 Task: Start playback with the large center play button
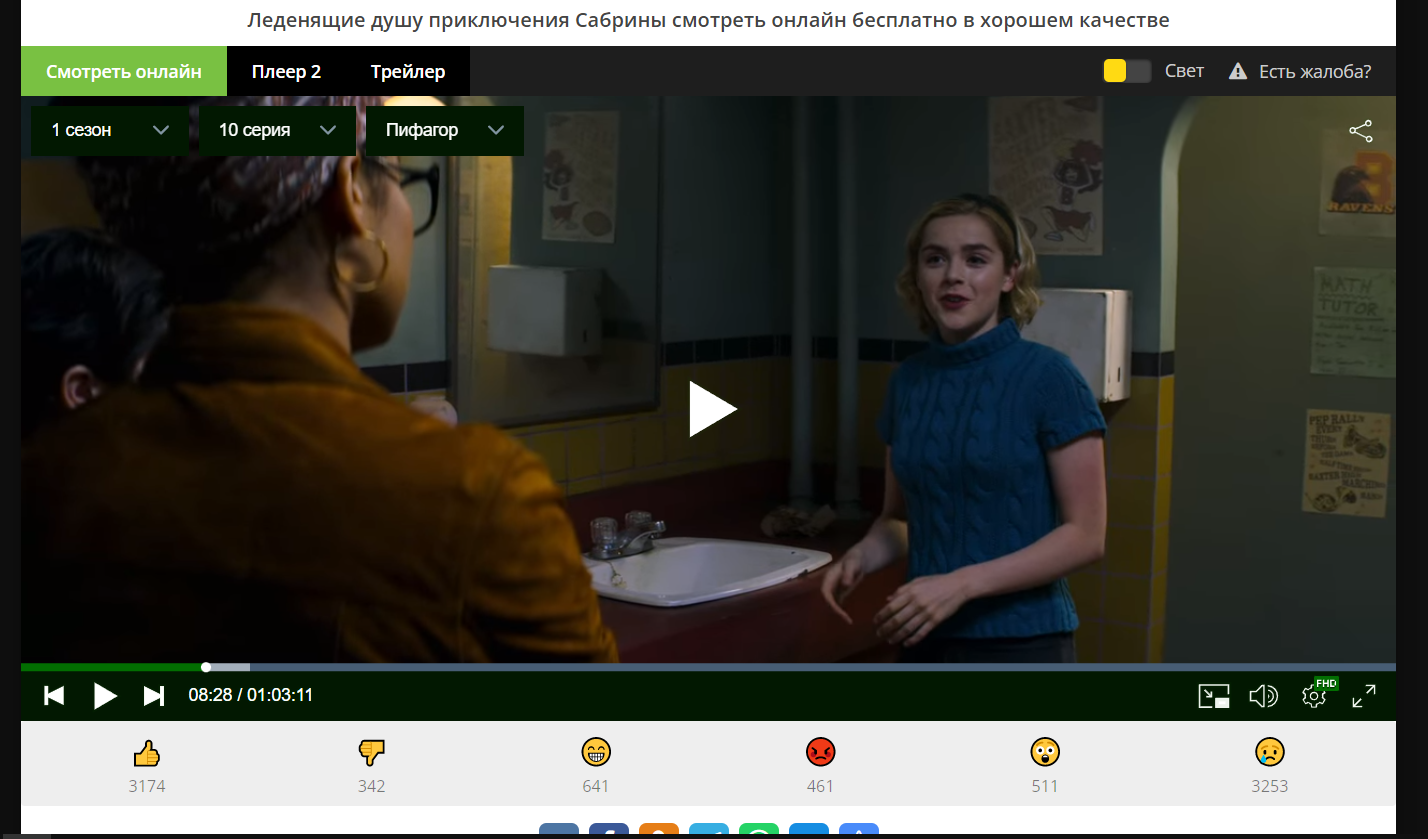pos(712,409)
